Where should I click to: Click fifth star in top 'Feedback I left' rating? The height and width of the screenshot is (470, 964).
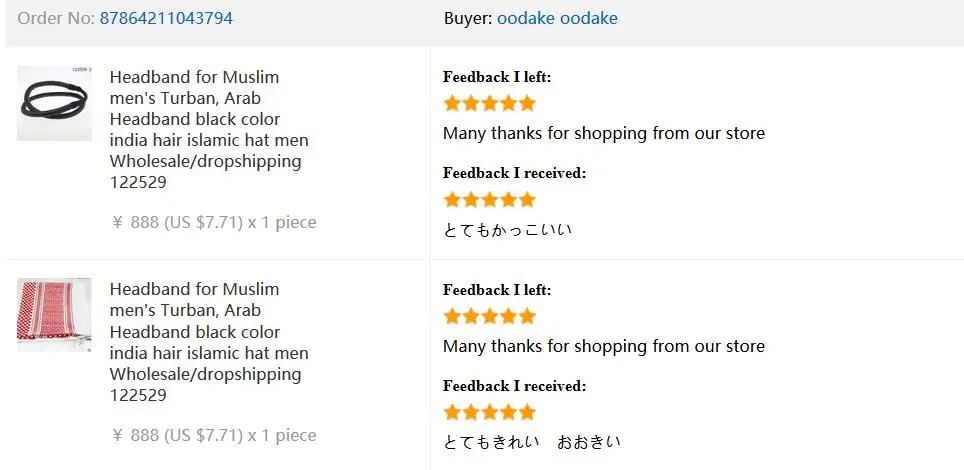pyautogui.click(x=527, y=103)
